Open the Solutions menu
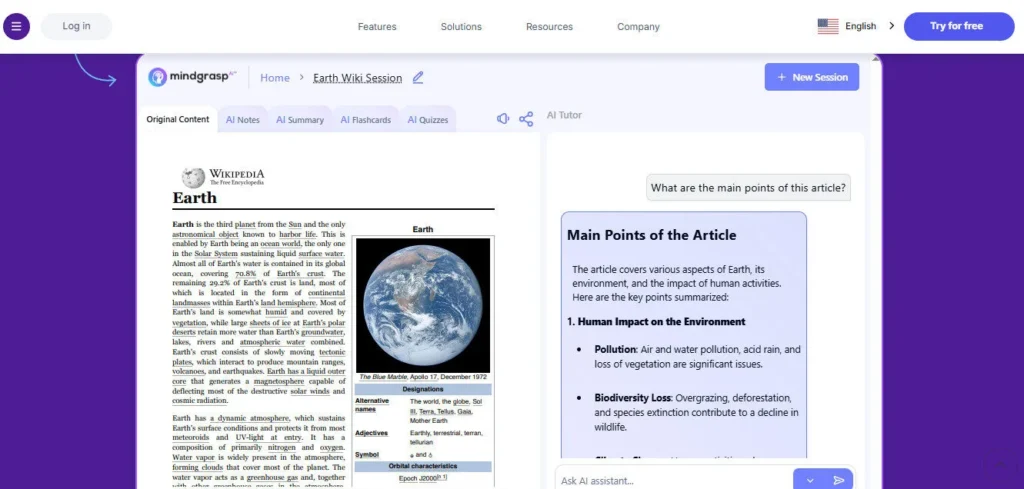Viewport: 1024px width, 489px height. click(461, 27)
